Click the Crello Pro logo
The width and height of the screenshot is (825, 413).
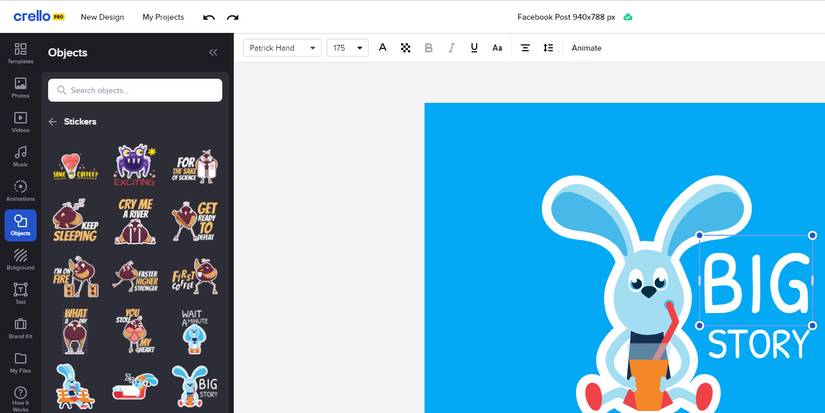pyautogui.click(x=39, y=16)
